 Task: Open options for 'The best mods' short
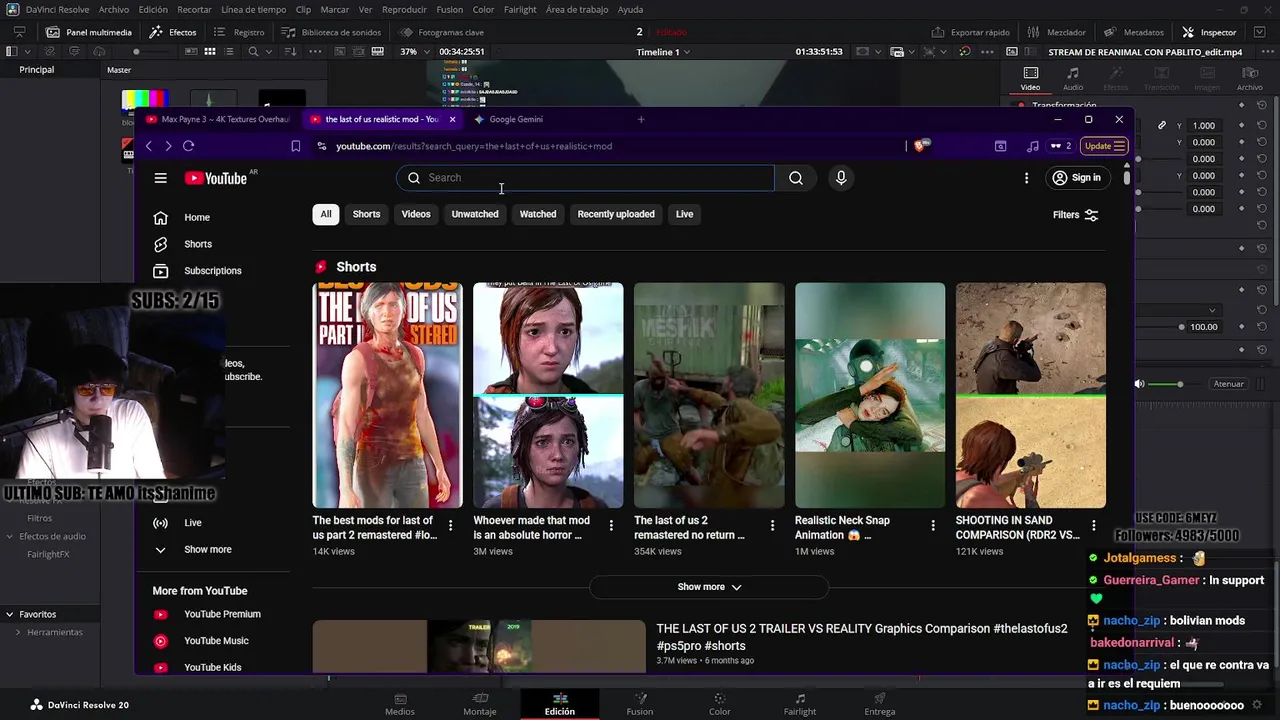[x=451, y=525]
